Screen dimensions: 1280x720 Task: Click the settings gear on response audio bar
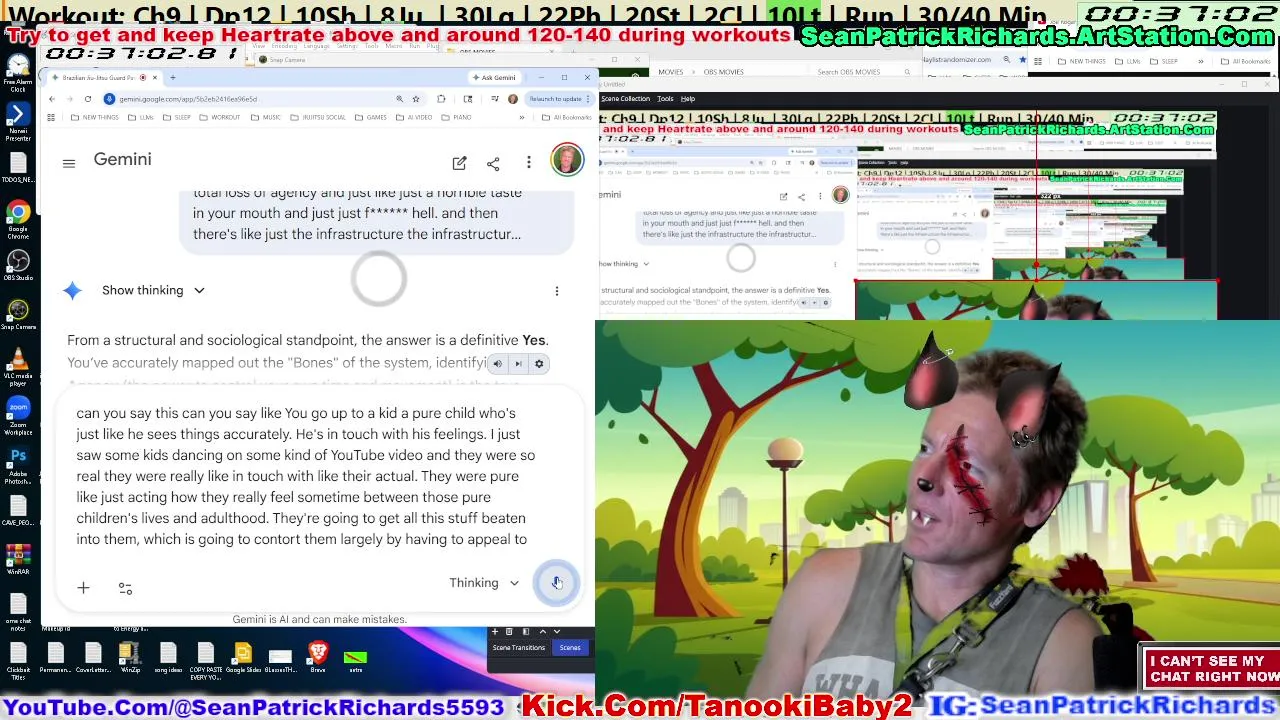pyautogui.click(x=539, y=364)
